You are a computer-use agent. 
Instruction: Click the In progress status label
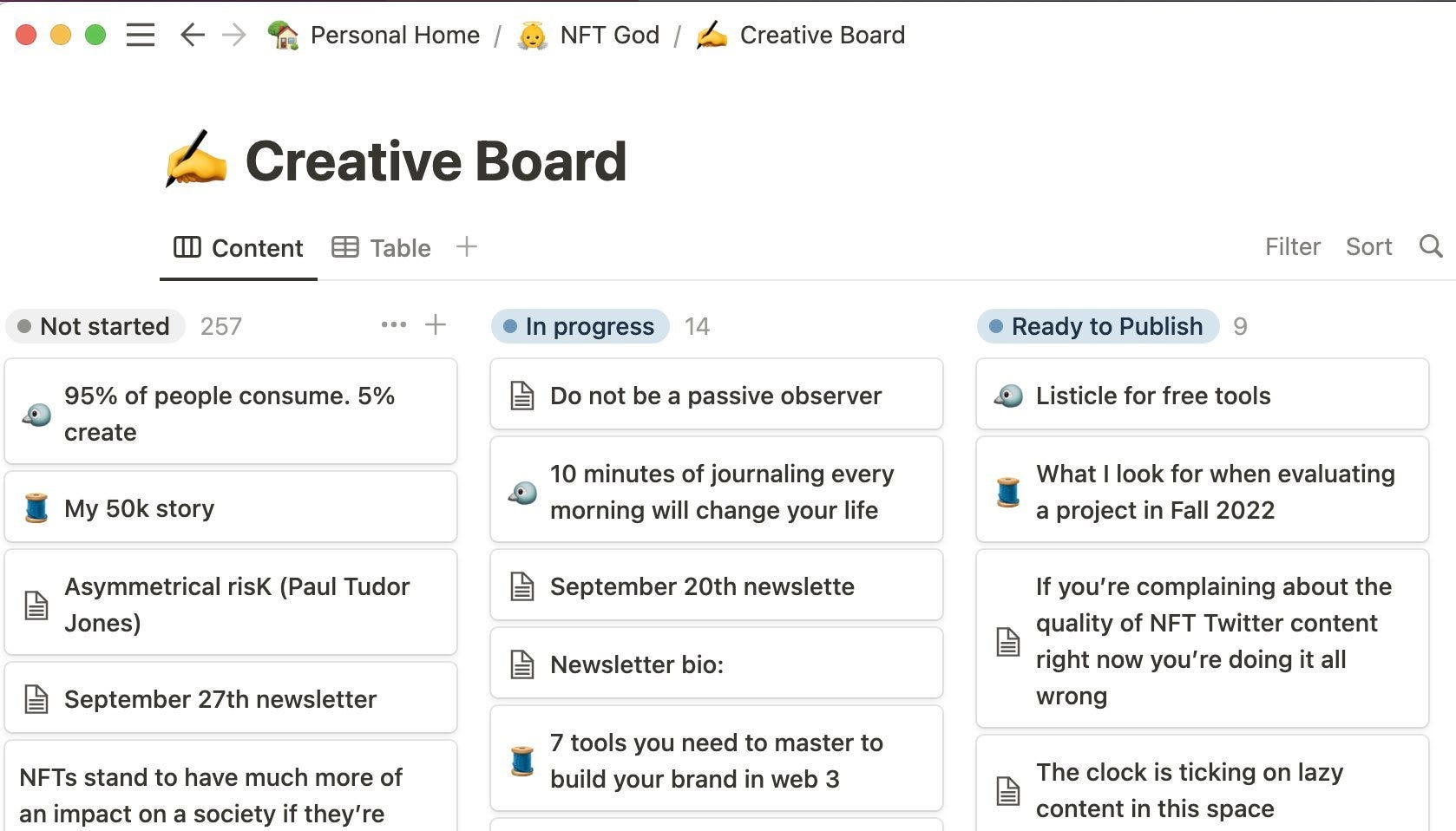580,326
